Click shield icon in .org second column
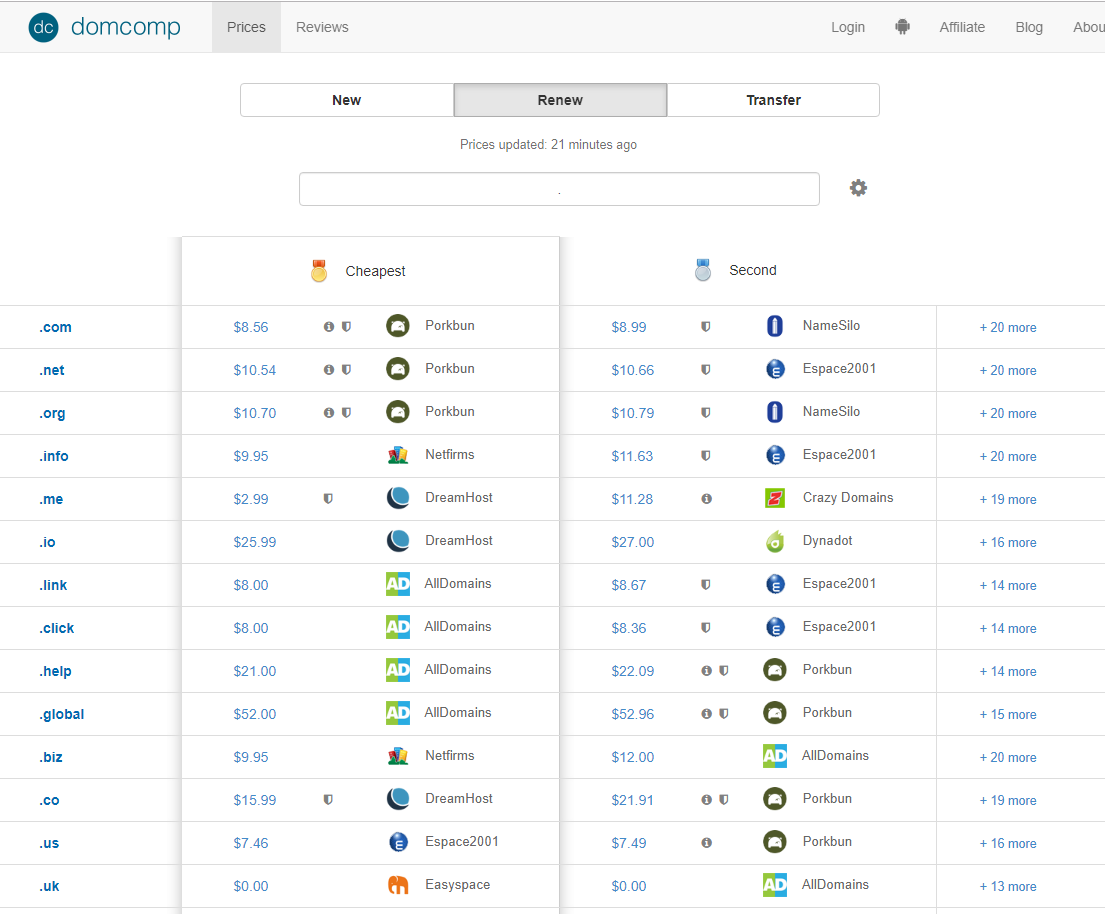This screenshot has width=1105, height=914. pos(705,412)
